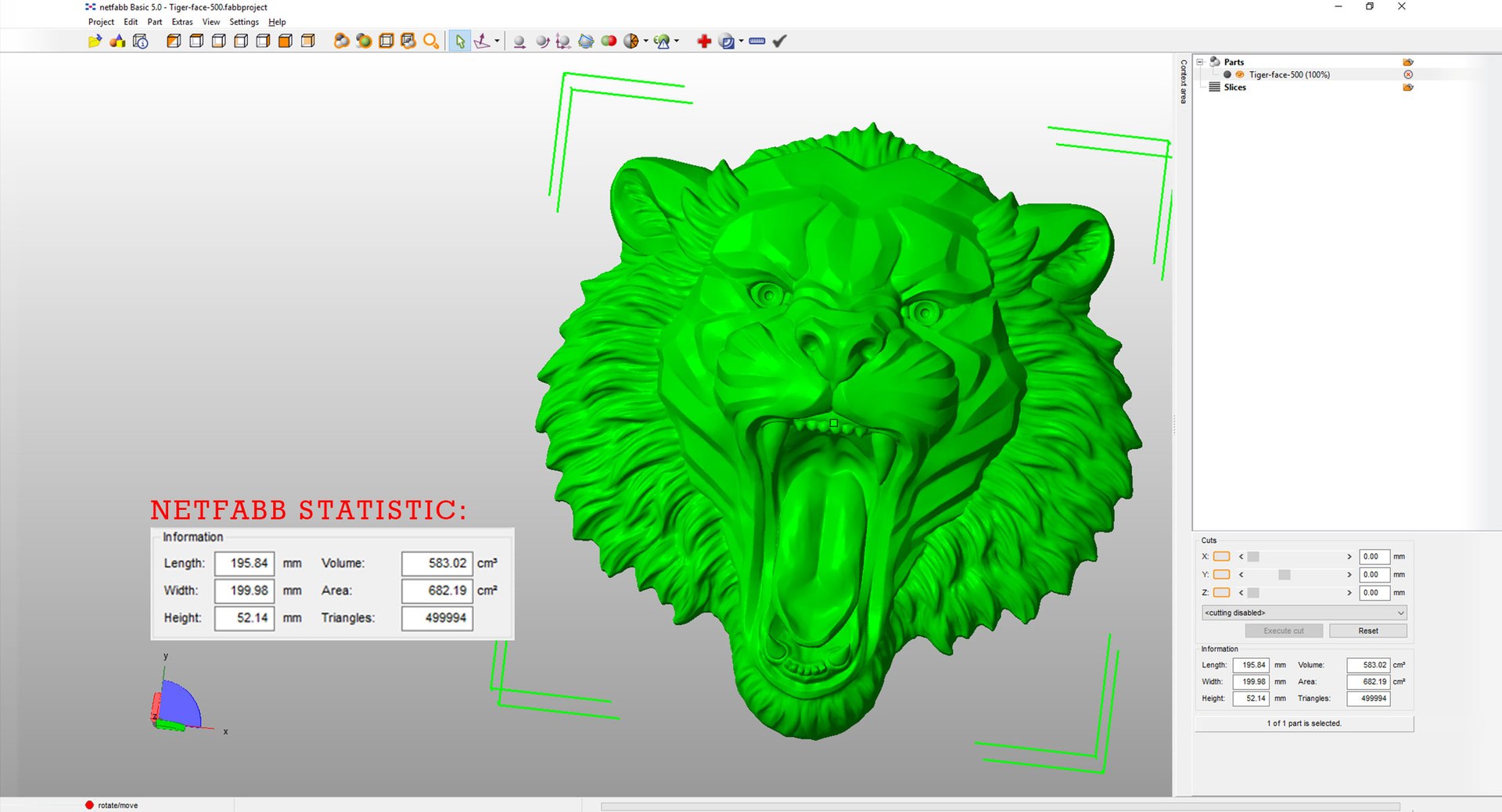Screen dimensions: 1502x812
Task: Click the folder icon in Slices row
Action: 1408,87
